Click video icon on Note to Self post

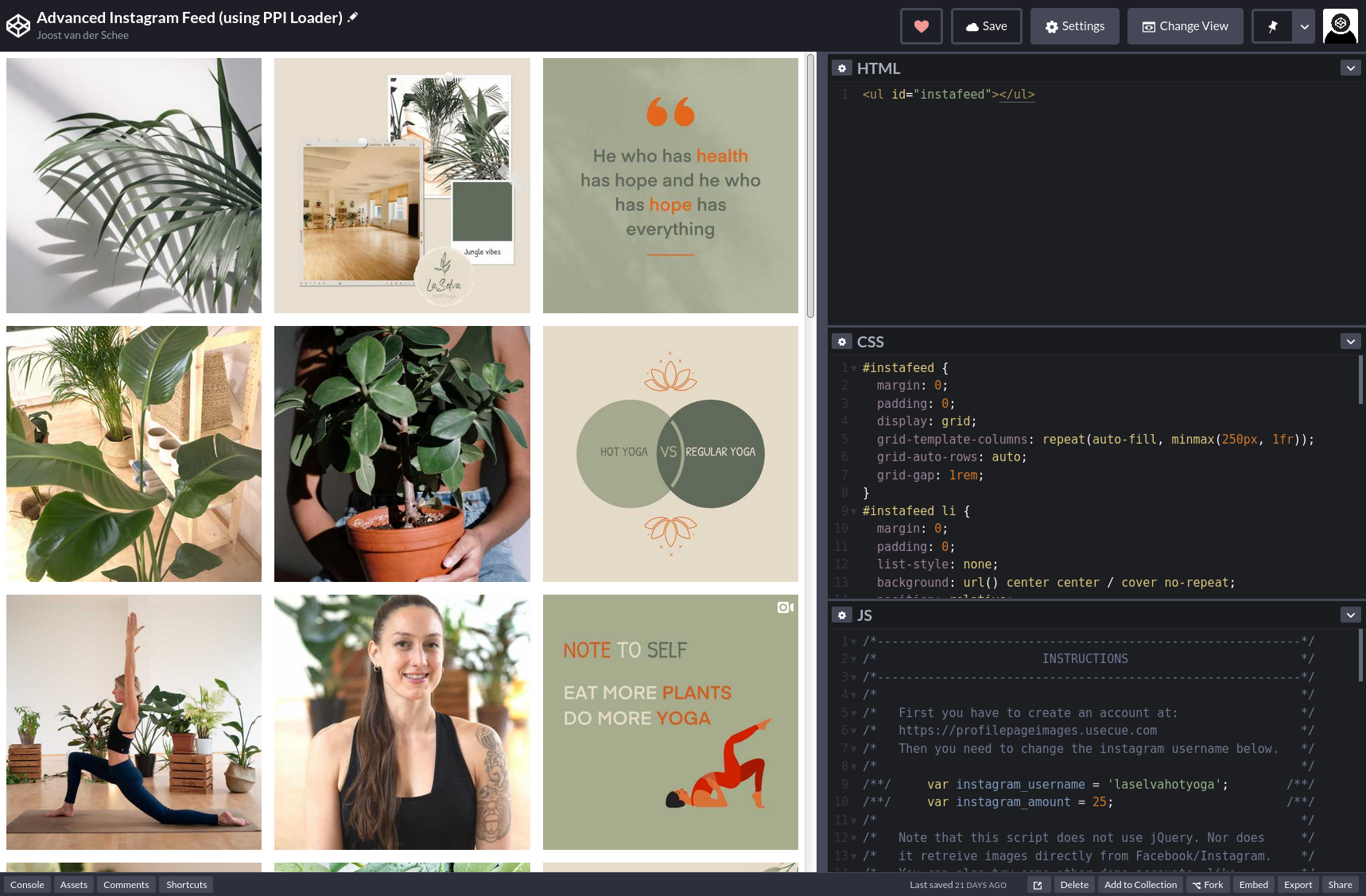tap(785, 607)
